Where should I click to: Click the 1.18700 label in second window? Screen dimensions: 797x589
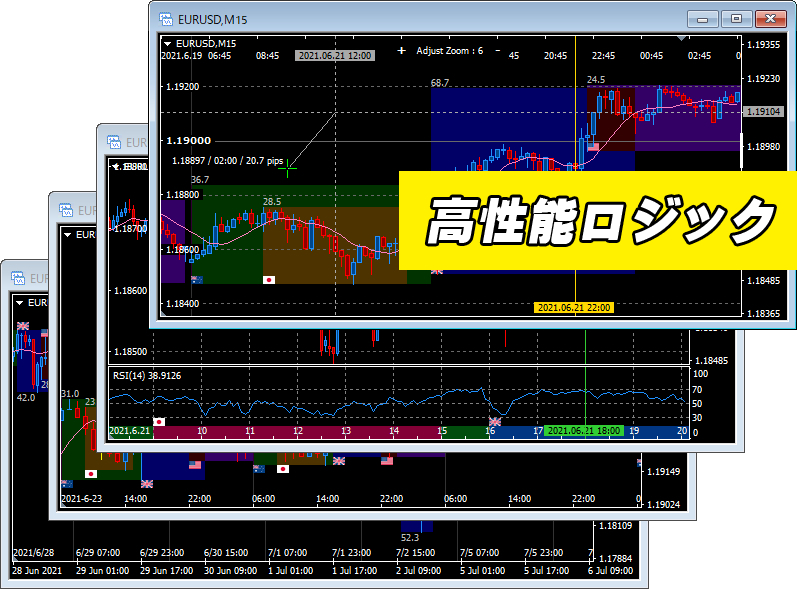[x=131, y=229]
